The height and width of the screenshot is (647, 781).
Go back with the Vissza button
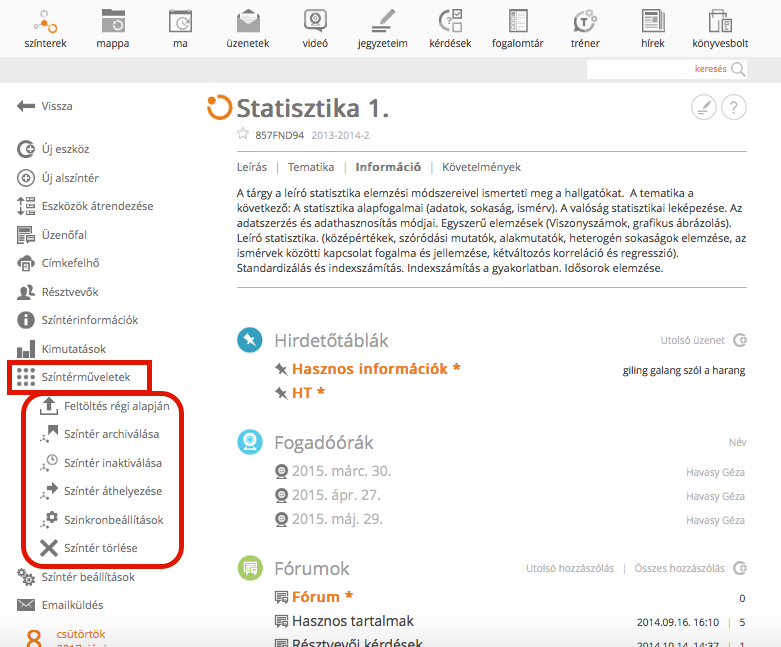(x=46, y=106)
